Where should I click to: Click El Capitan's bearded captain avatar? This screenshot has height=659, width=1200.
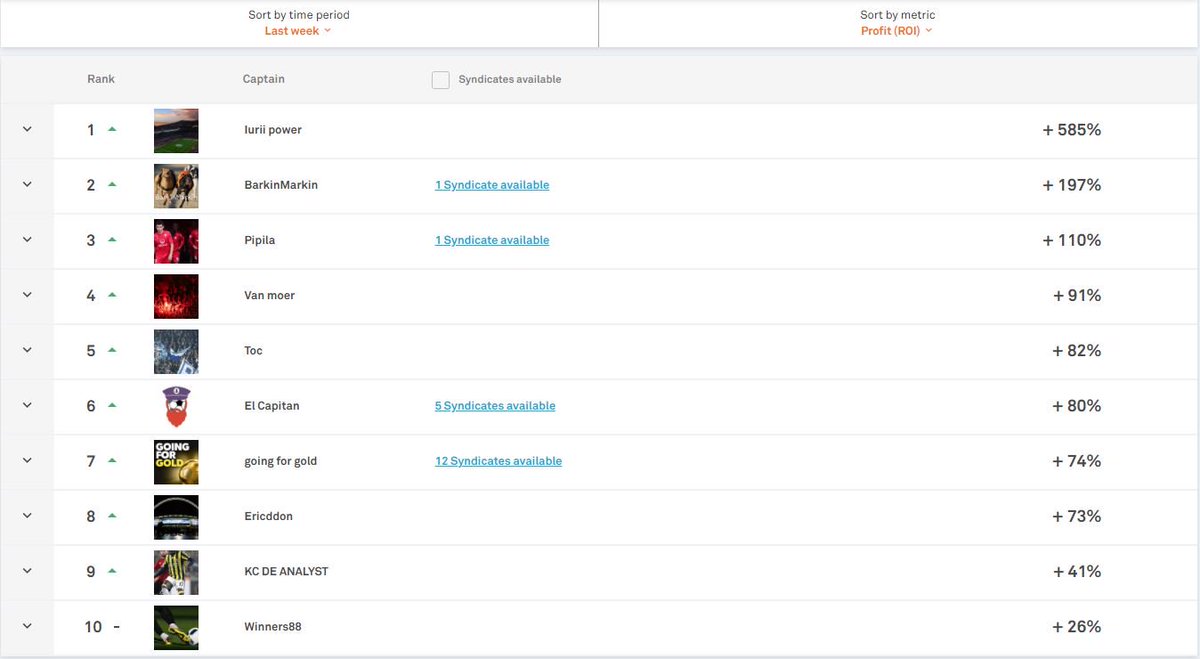[x=176, y=407]
